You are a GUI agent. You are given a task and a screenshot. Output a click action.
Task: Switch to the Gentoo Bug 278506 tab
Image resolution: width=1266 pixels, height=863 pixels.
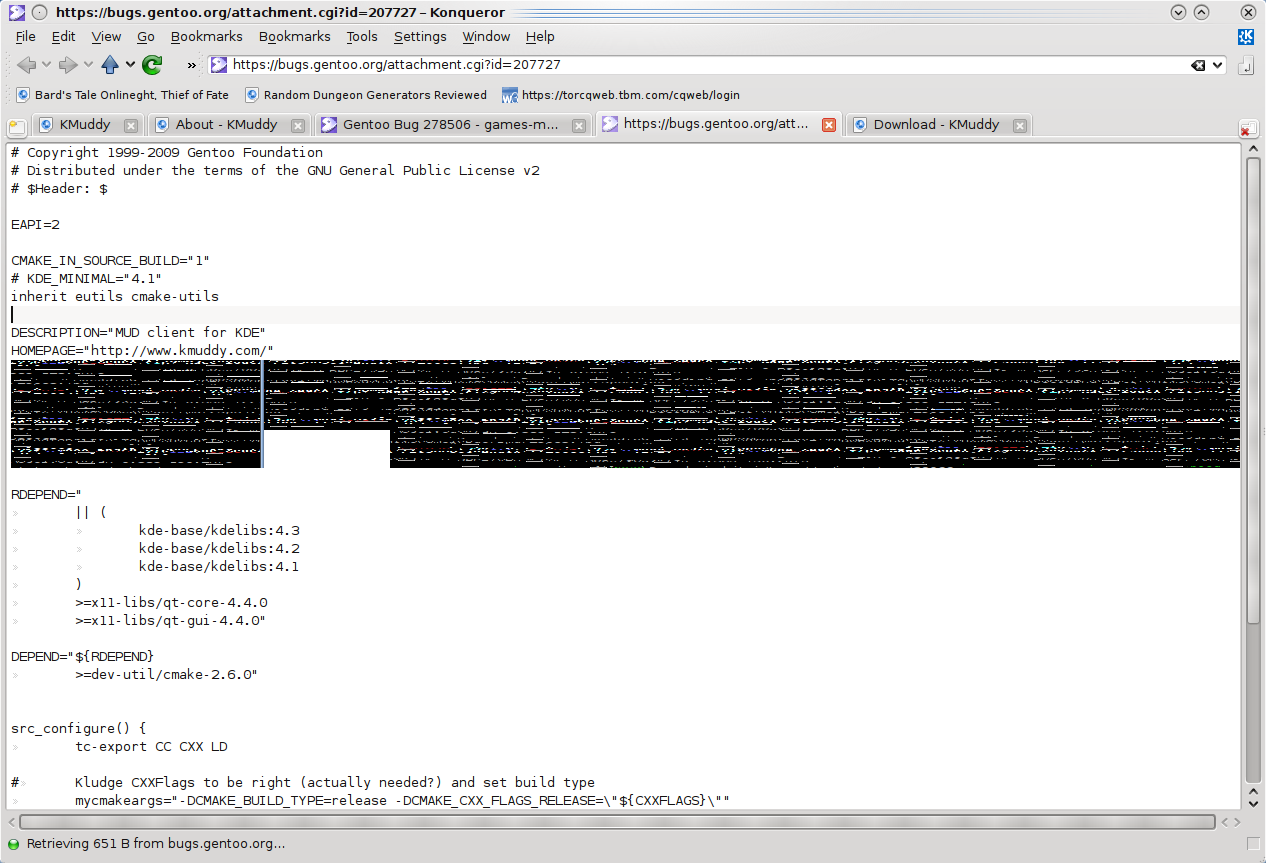pos(452,125)
